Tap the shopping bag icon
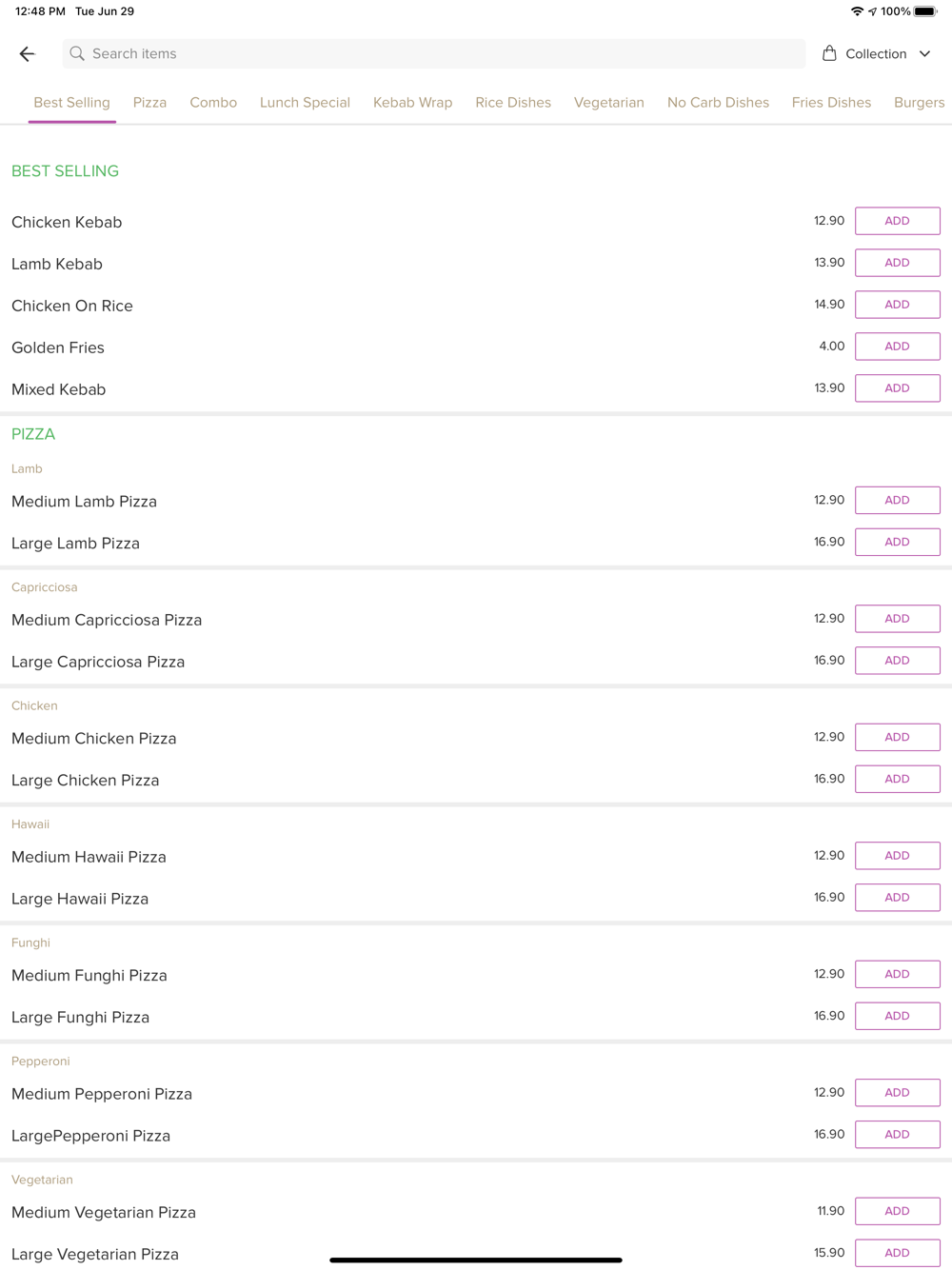The width and height of the screenshot is (952, 1270). (829, 53)
